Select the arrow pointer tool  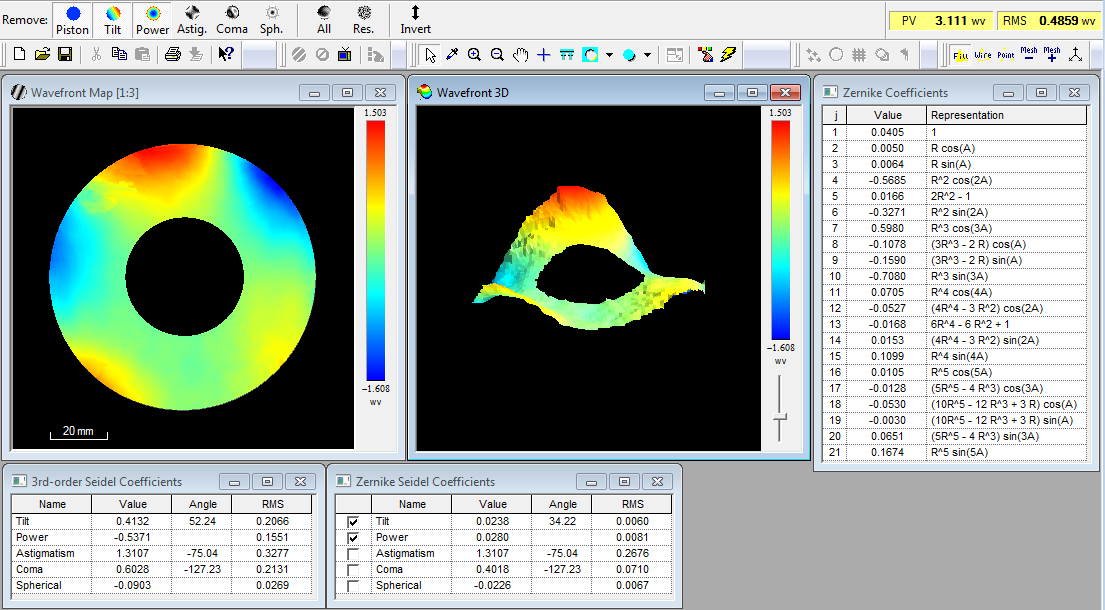point(430,54)
